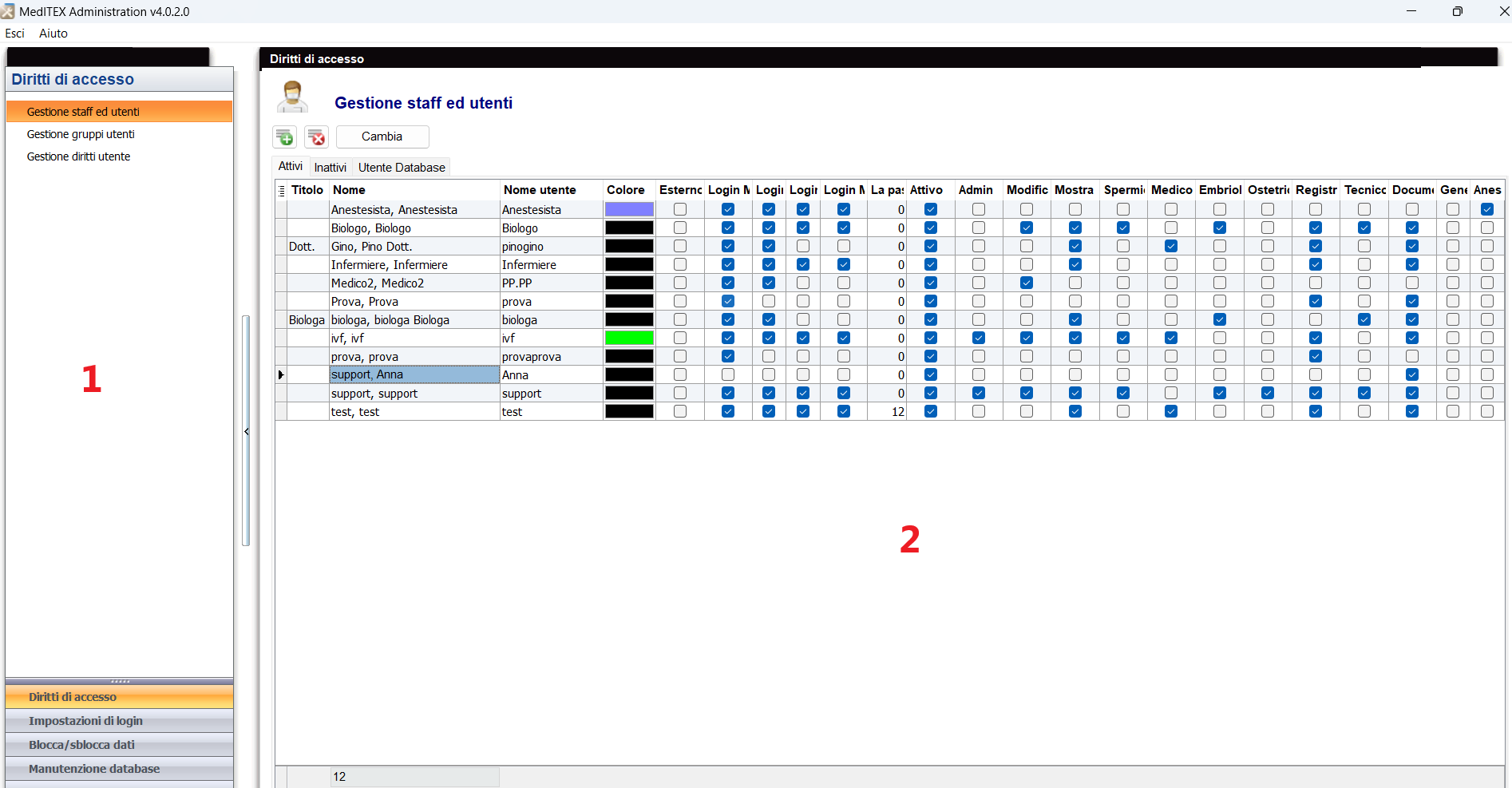Toggle Anes checkbox for Anestesista row
Image resolution: width=1512 pixels, height=788 pixels.
click(x=1487, y=209)
